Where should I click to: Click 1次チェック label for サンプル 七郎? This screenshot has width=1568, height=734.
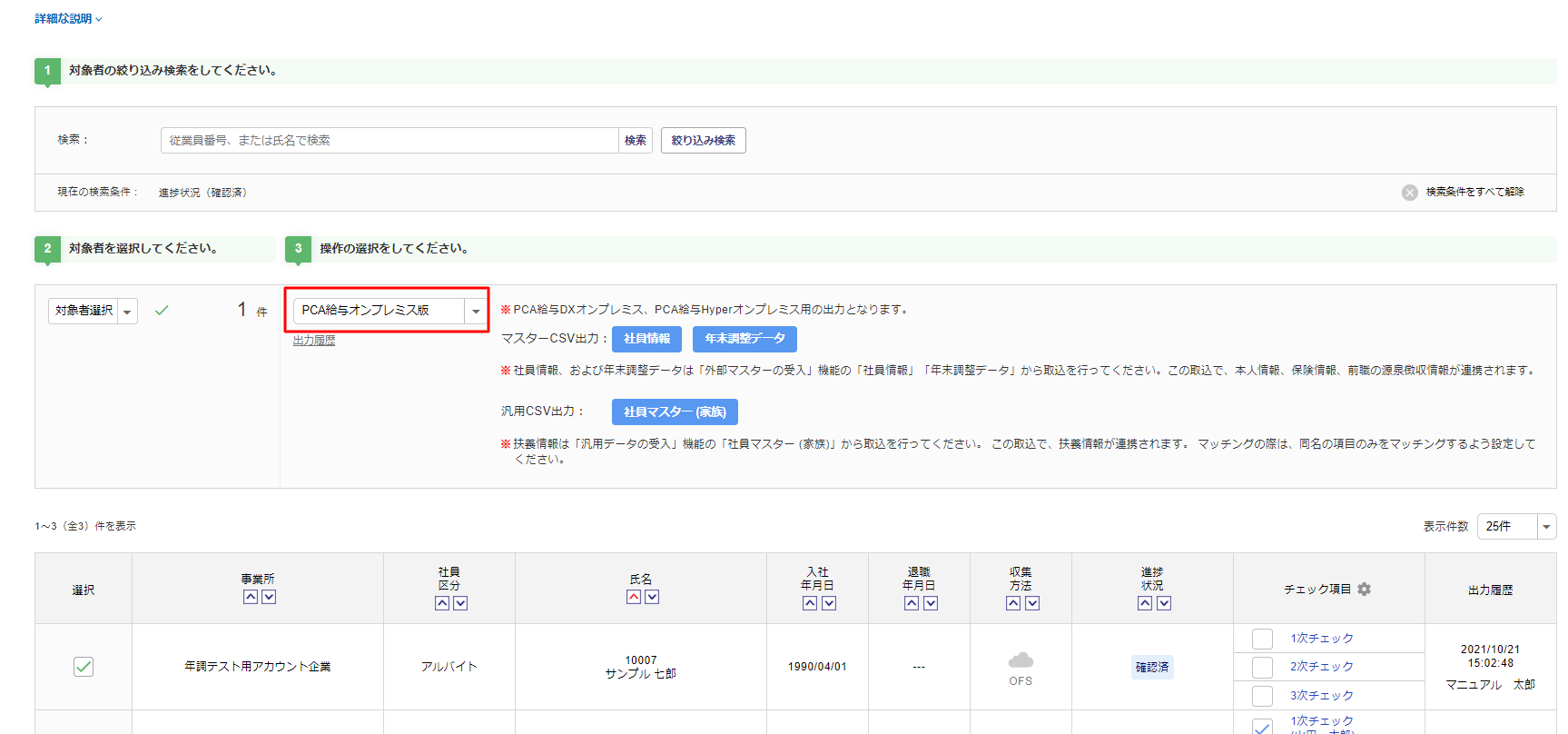pyautogui.click(x=1322, y=639)
